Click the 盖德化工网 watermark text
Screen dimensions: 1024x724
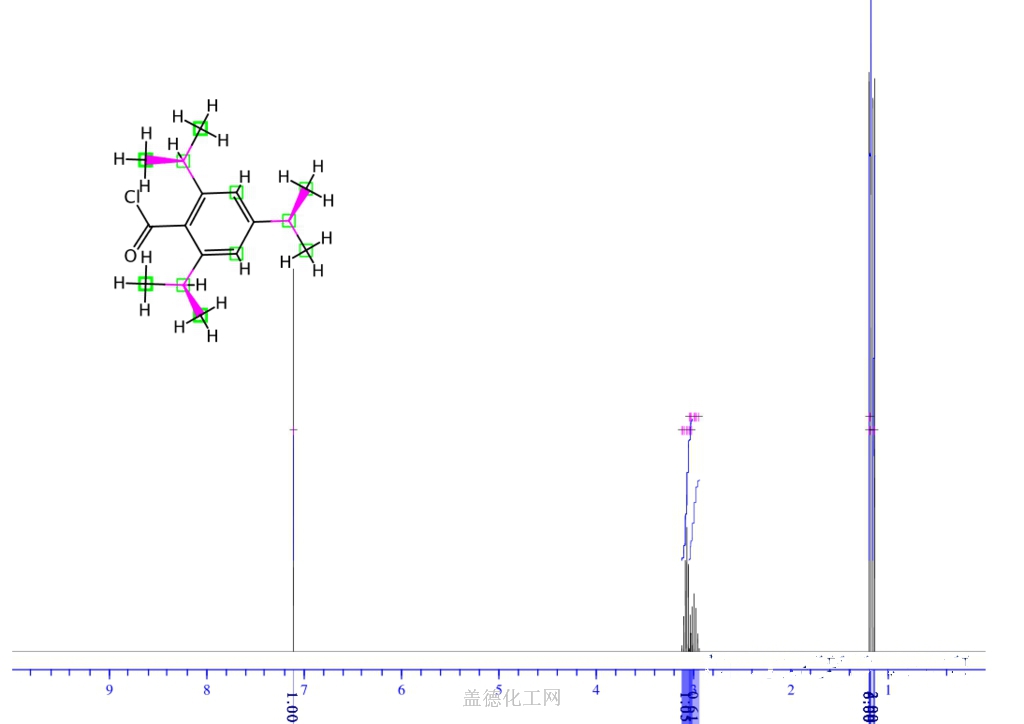[512, 698]
